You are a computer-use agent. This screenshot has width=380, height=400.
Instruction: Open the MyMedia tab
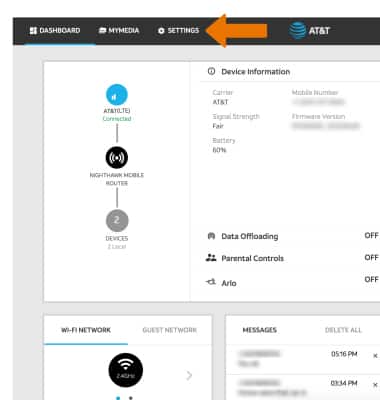coord(119,31)
